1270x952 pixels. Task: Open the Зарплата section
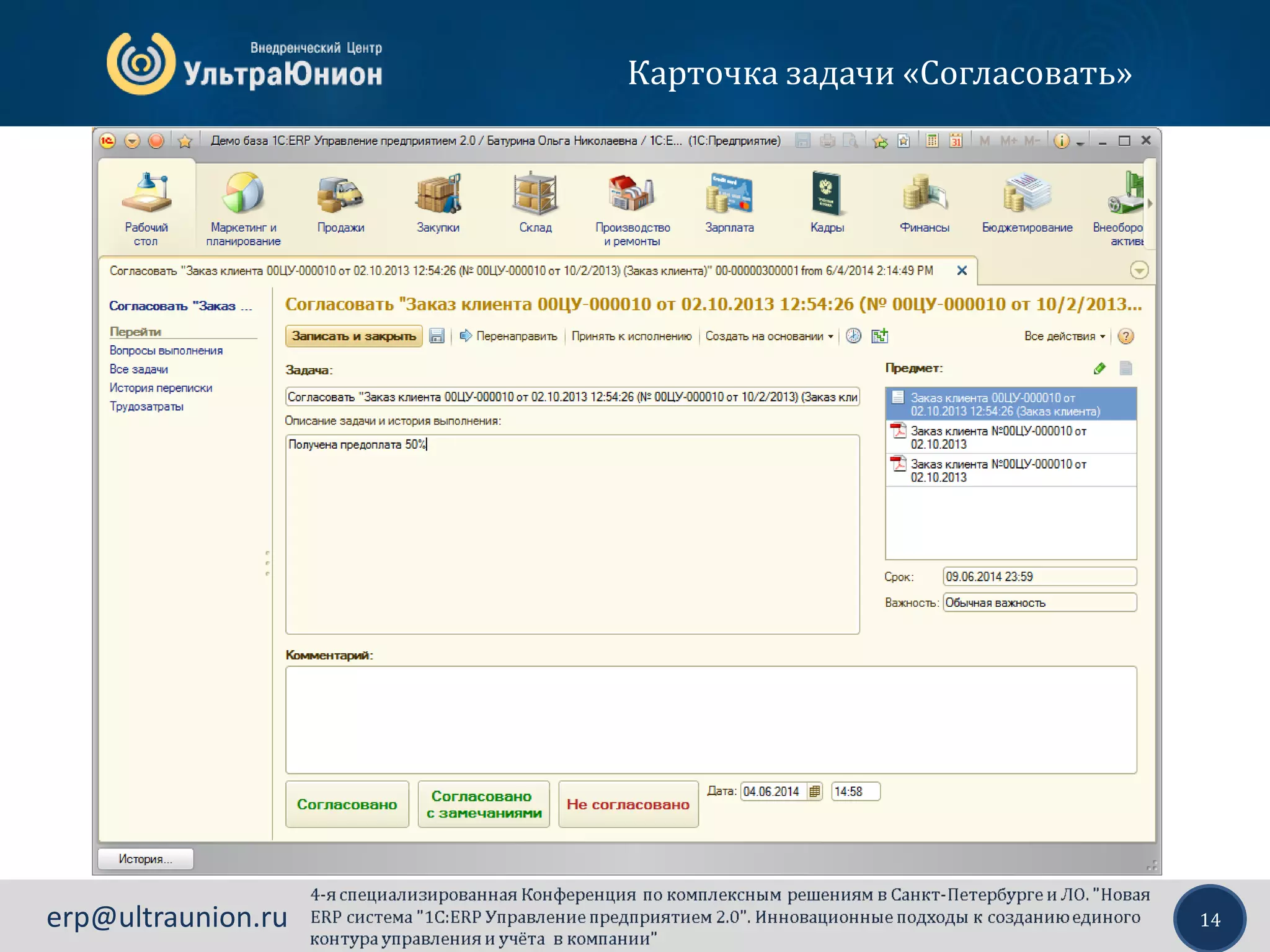(729, 203)
